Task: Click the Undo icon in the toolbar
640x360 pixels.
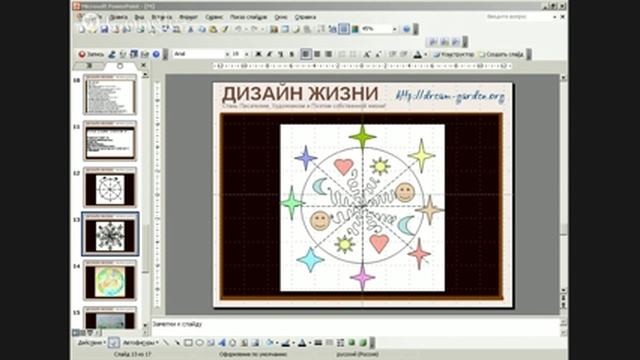Action: [x=238, y=29]
